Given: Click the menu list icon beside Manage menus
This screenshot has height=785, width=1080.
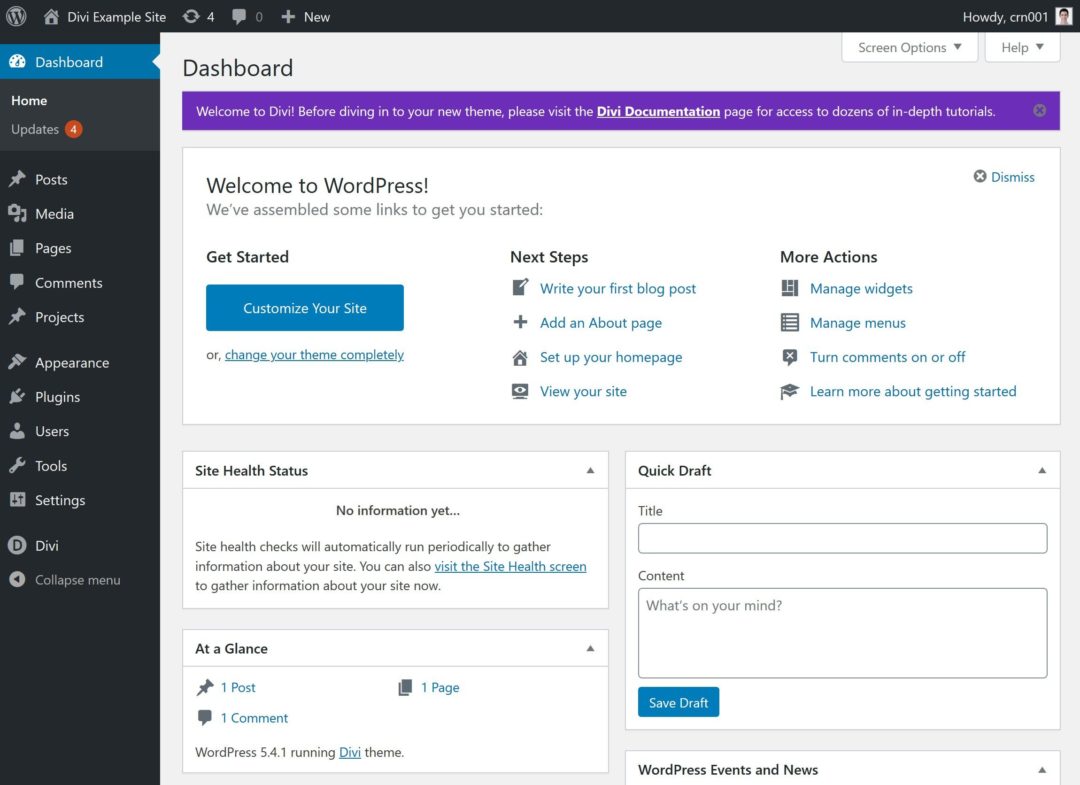Looking at the screenshot, I should point(789,322).
